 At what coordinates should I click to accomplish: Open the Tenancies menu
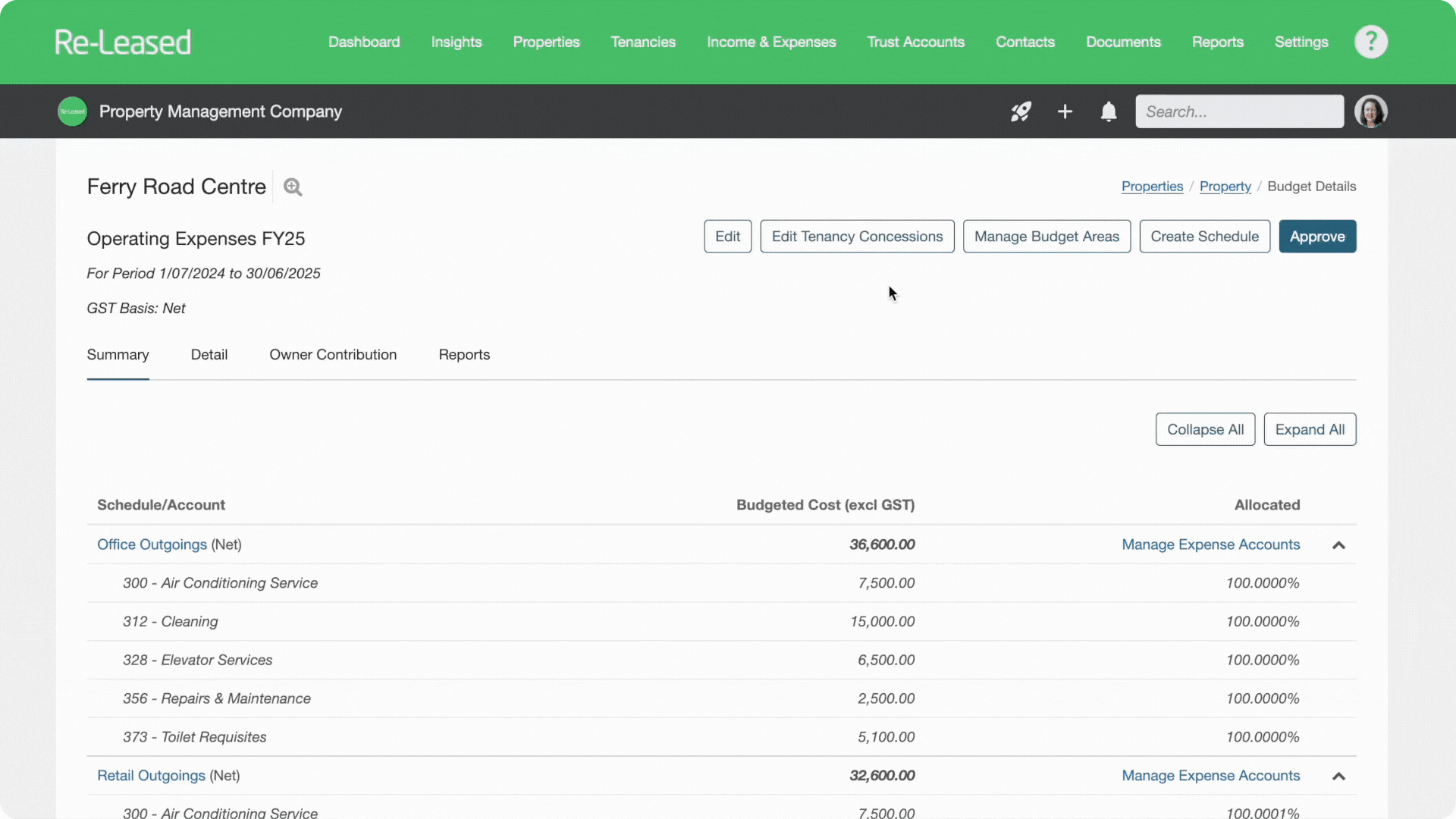(643, 42)
